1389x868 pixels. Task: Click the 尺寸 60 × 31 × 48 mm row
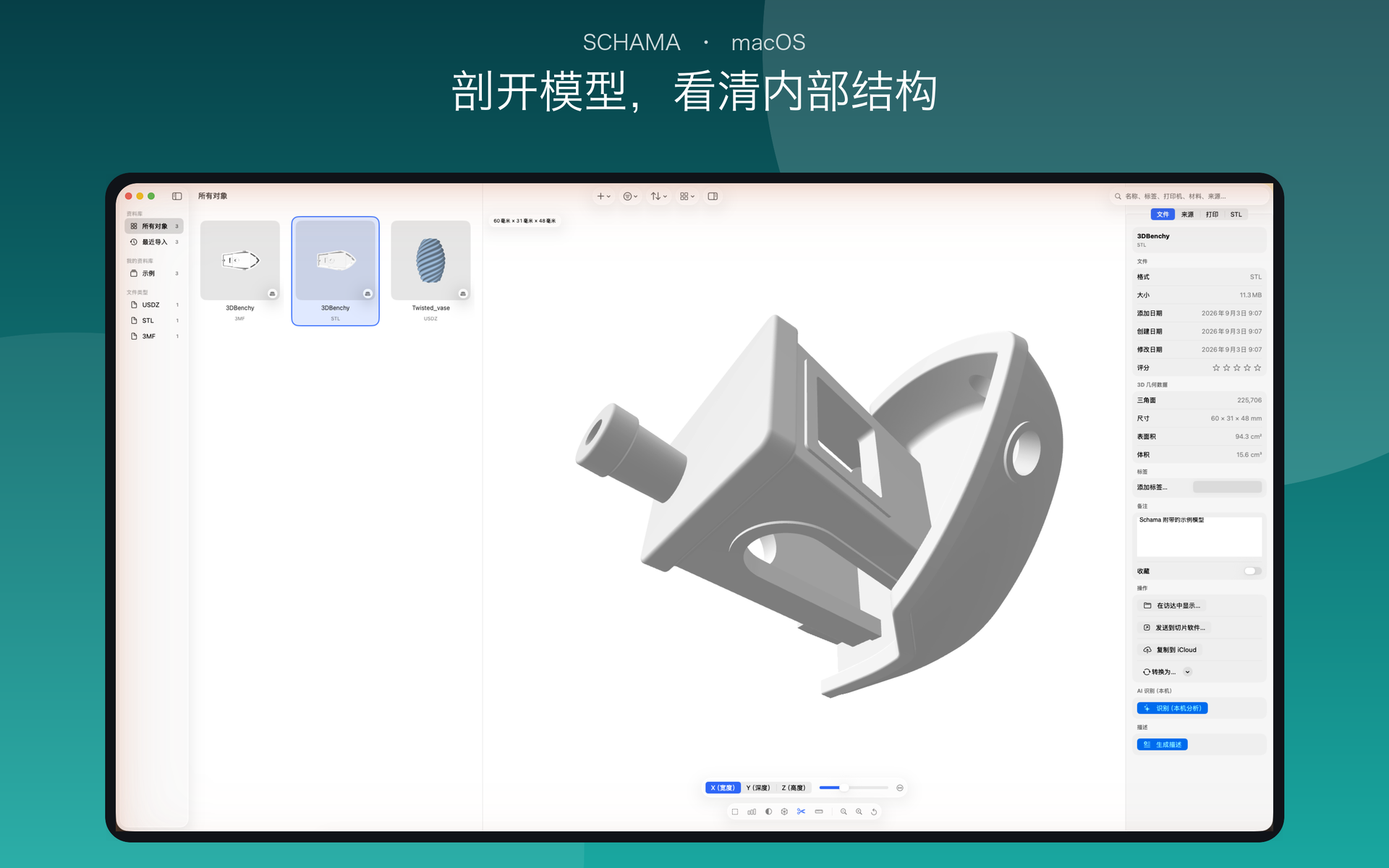pyautogui.click(x=1199, y=419)
